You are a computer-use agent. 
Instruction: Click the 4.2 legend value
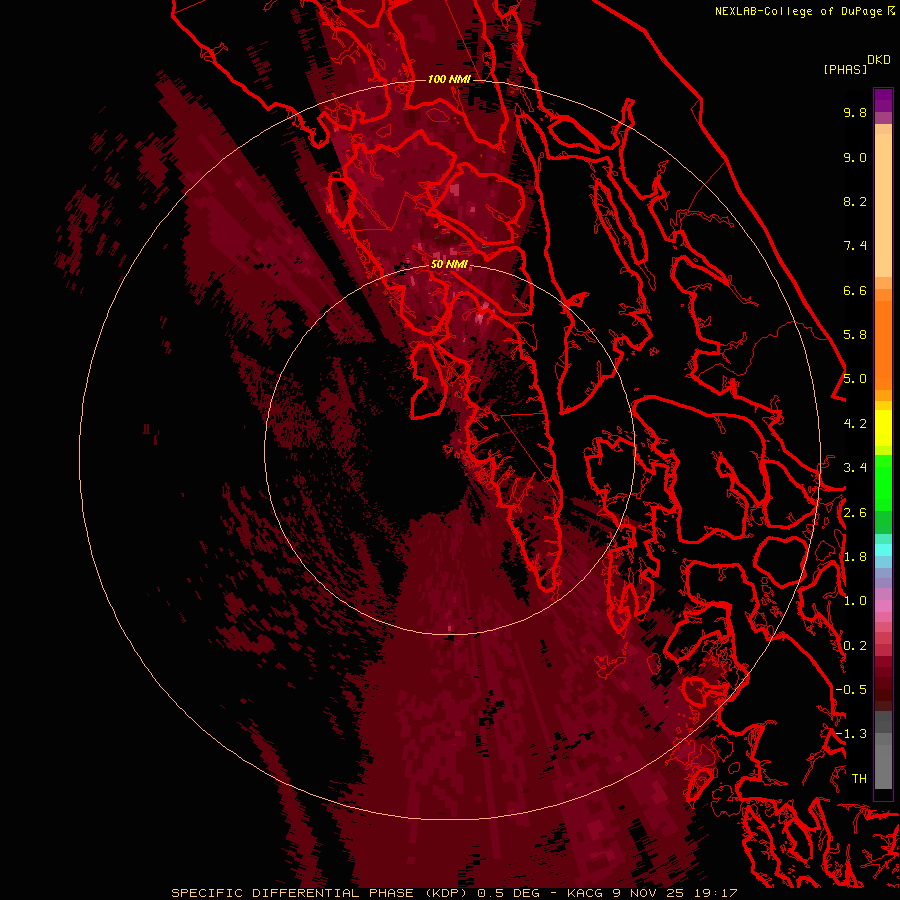click(855, 424)
